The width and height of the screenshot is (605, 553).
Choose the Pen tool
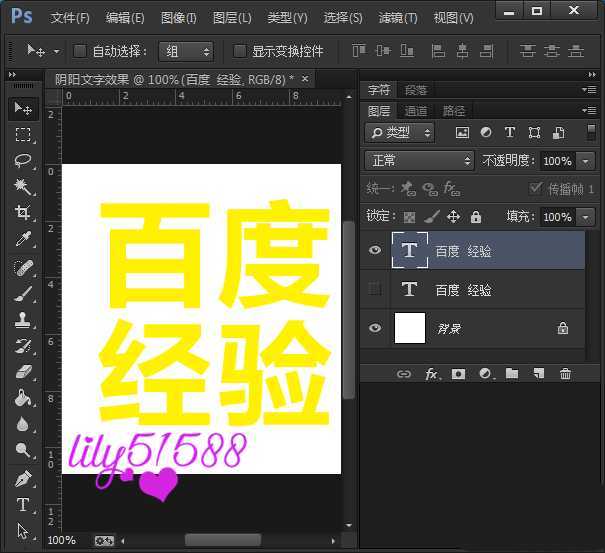(23, 479)
